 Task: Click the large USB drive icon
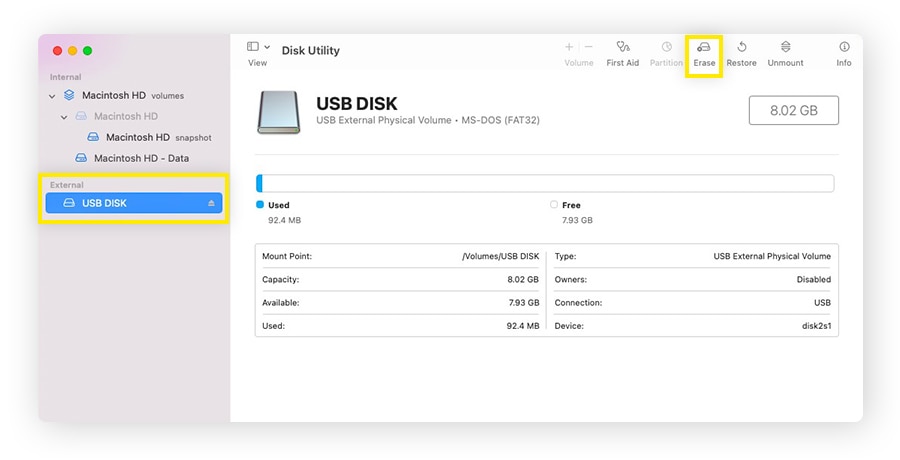[x=278, y=112]
